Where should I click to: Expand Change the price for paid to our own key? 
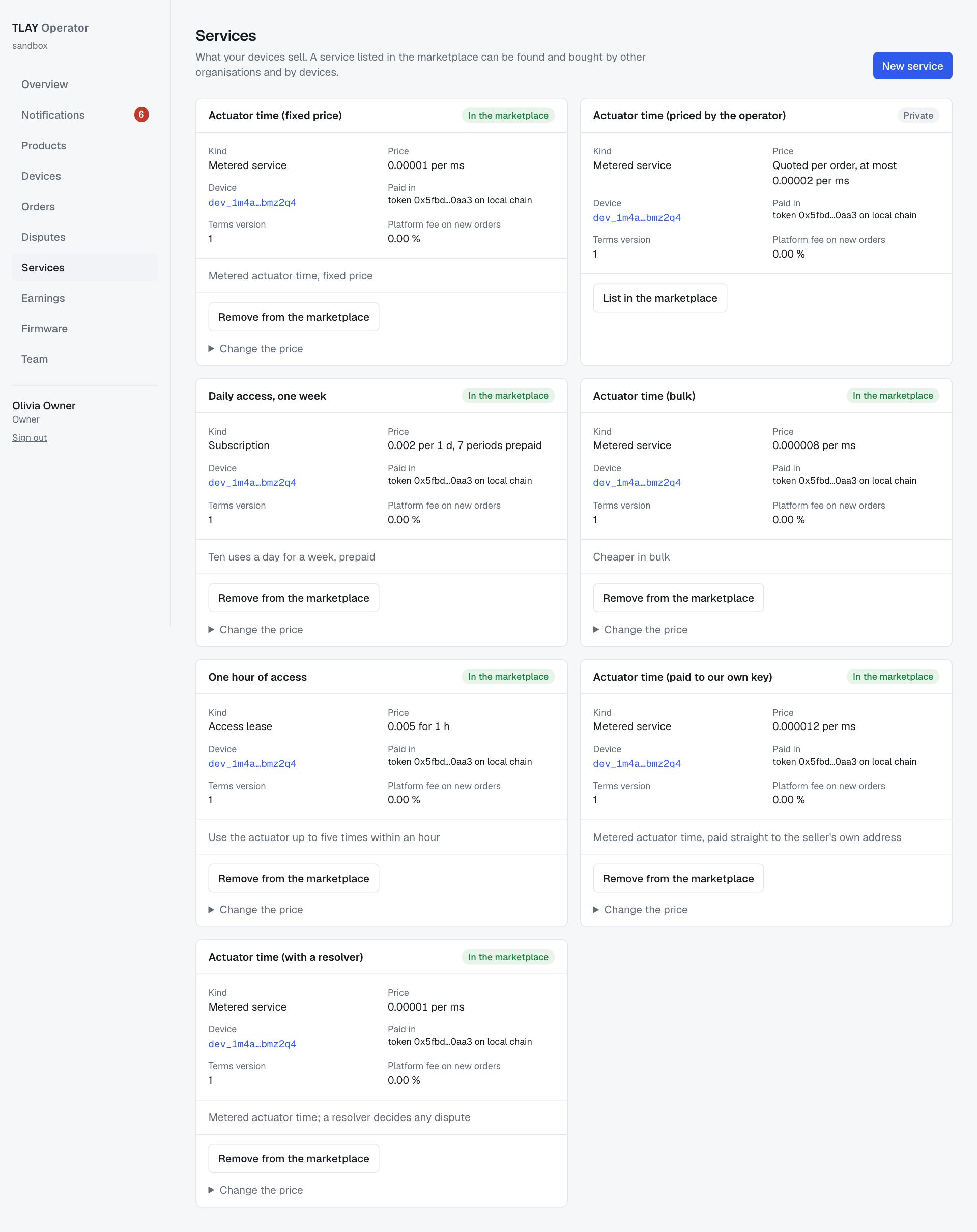[x=640, y=910]
